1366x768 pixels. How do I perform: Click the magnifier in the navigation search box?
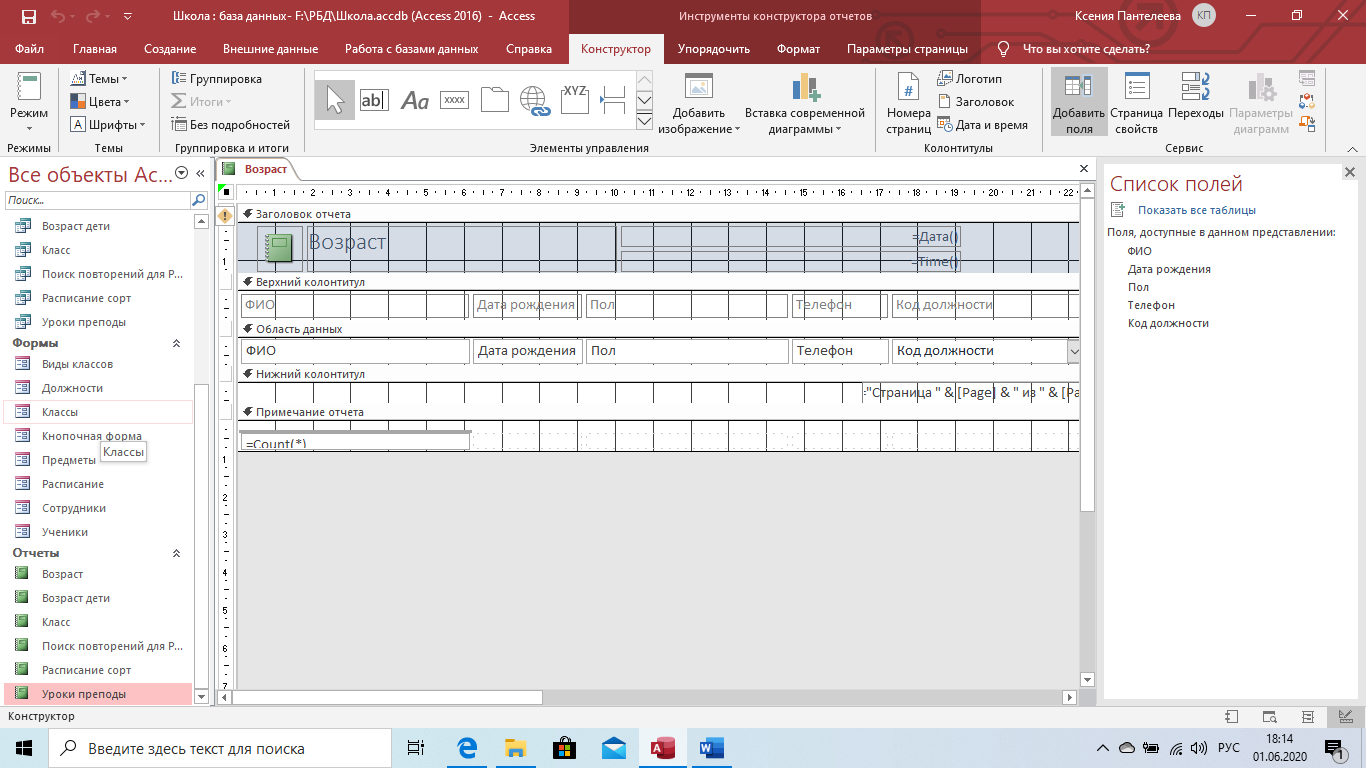[x=198, y=200]
